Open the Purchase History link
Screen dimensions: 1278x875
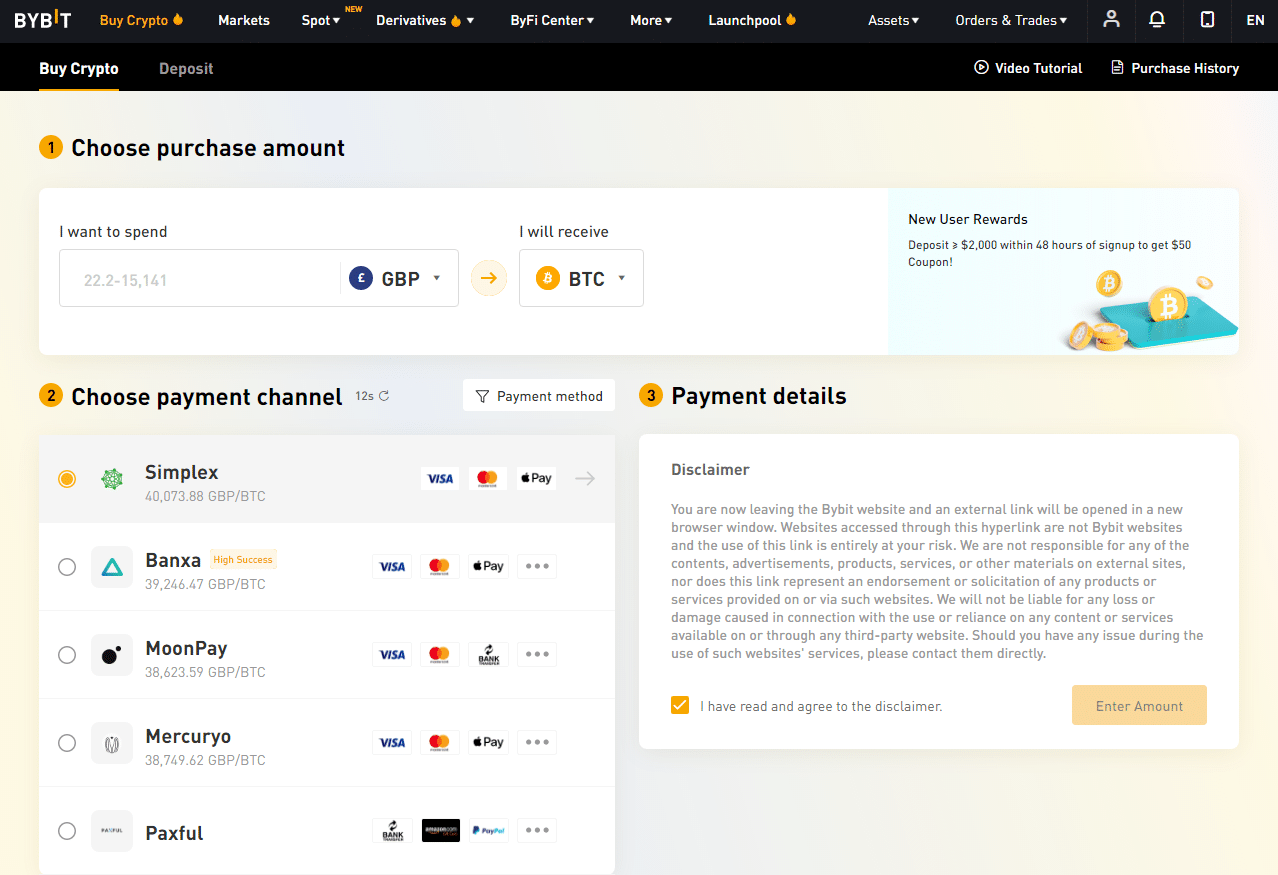click(1175, 68)
